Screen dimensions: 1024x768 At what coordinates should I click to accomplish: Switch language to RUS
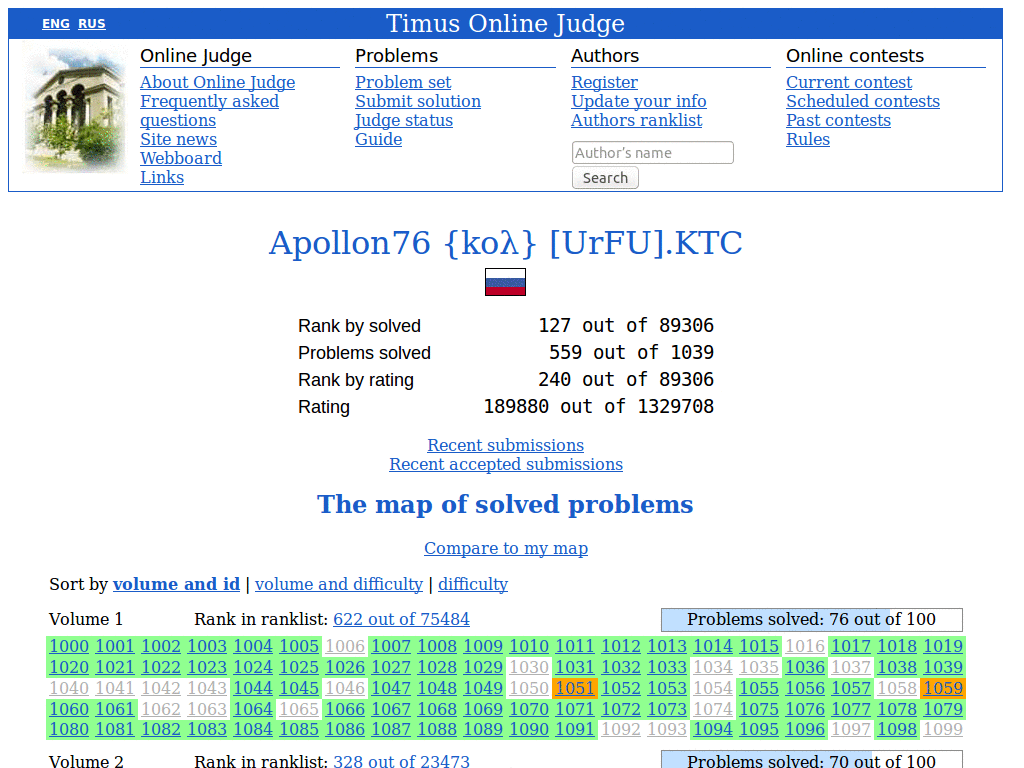[x=91, y=24]
